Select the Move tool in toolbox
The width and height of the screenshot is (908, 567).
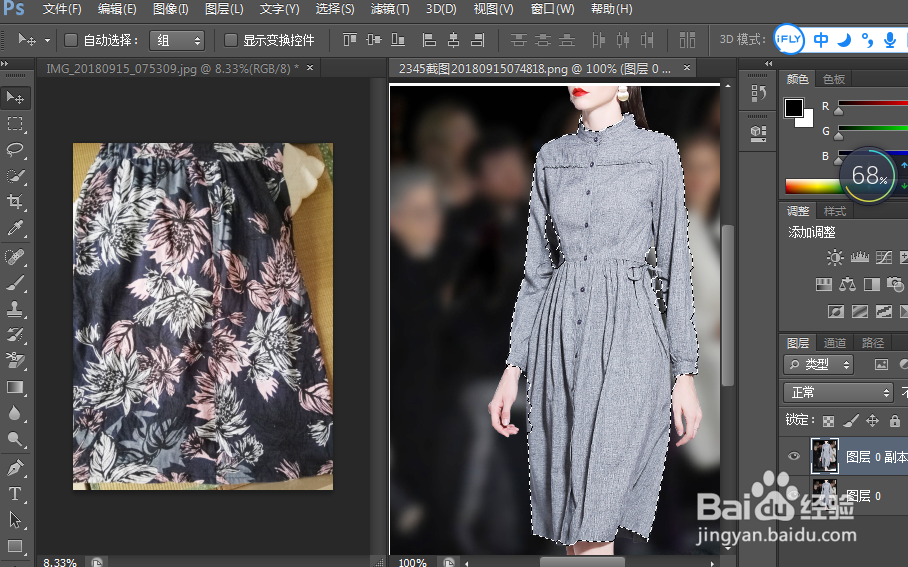pyautogui.click(x=15, y=97)
